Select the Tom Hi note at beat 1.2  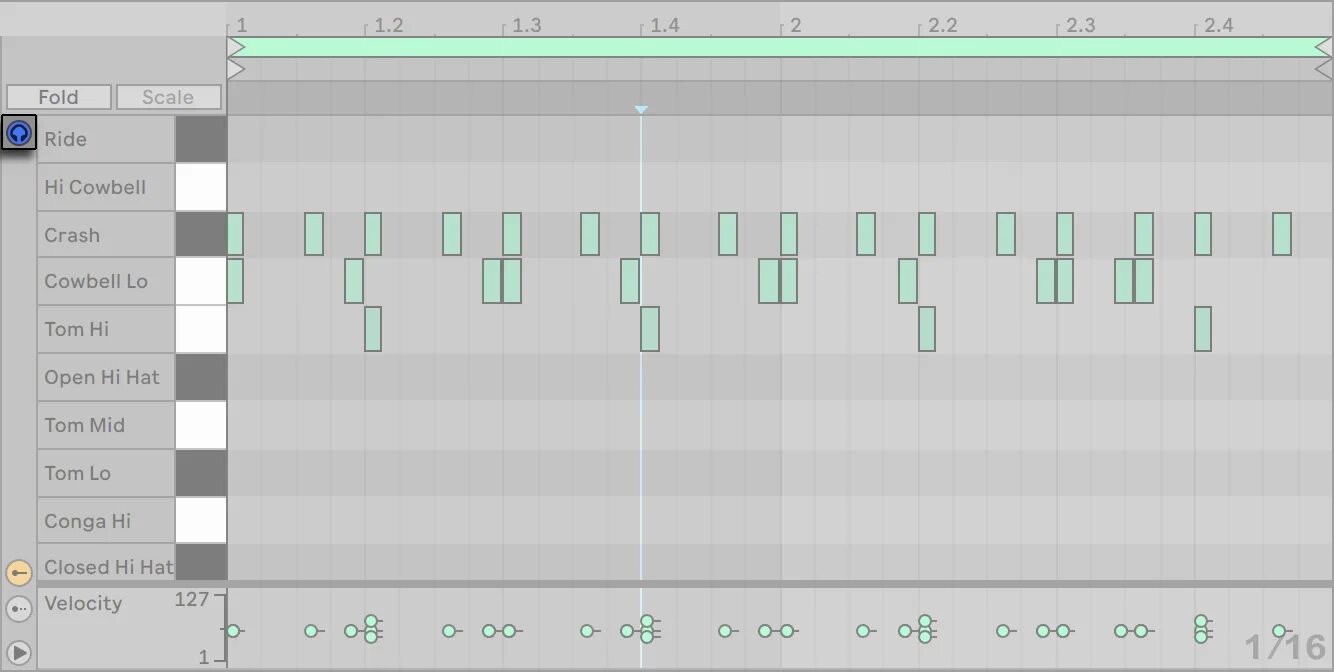tap(373, 329)
